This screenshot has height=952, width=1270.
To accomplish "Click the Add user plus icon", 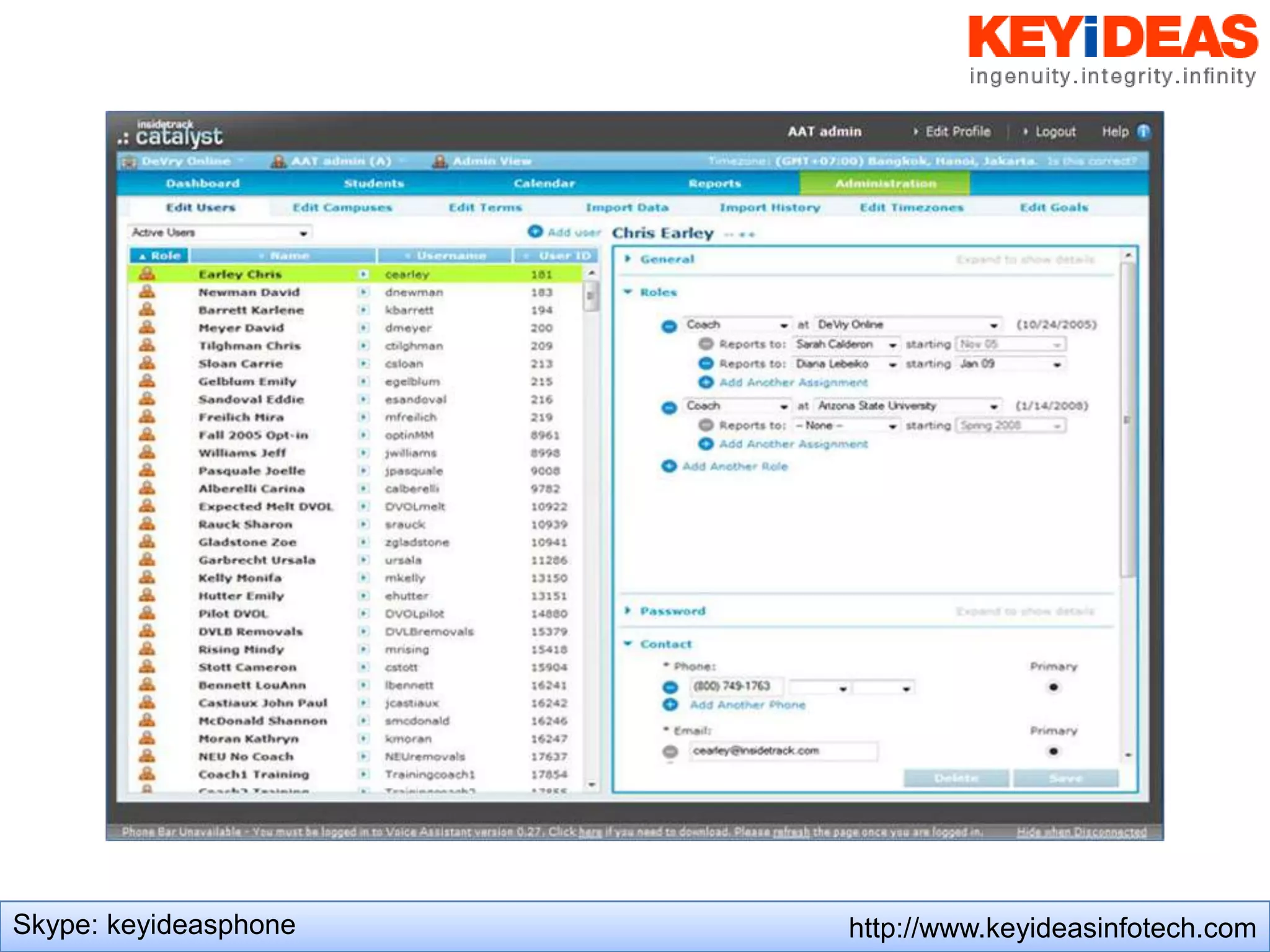I will (x=535, y=232).
